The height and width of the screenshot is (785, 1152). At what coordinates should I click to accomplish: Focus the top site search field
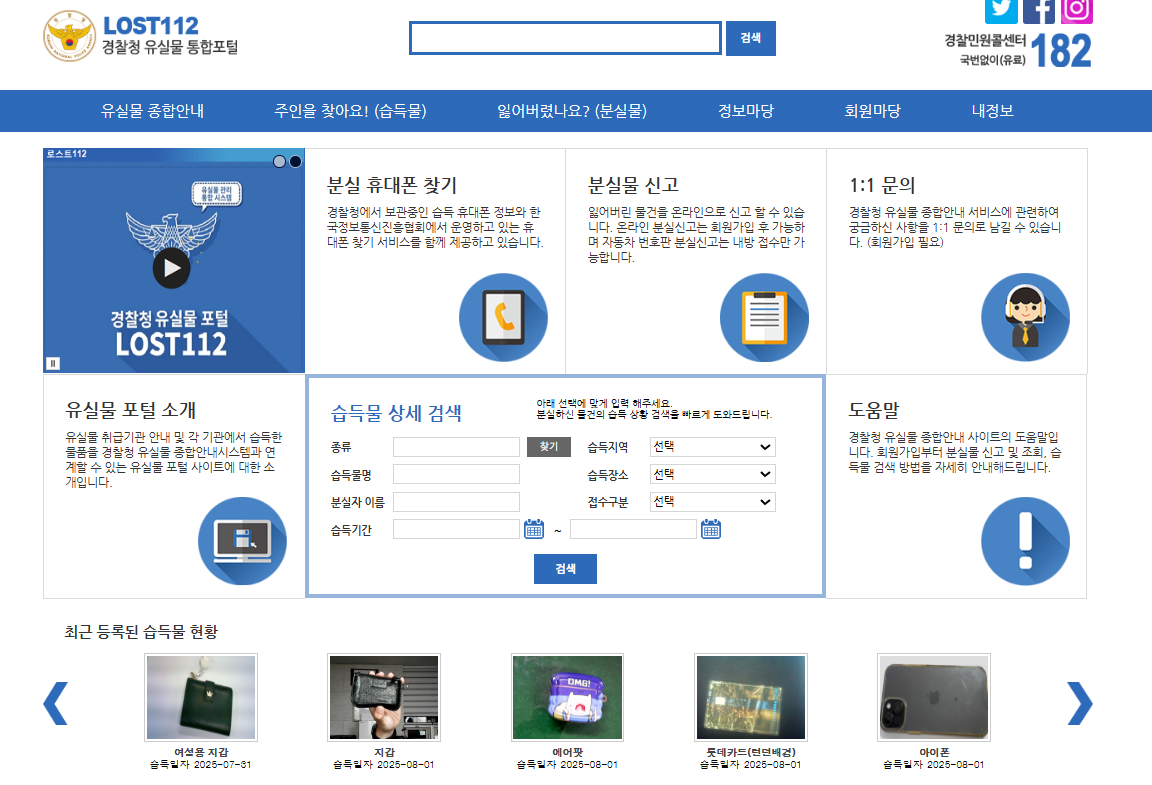click(x=565, y=38)
